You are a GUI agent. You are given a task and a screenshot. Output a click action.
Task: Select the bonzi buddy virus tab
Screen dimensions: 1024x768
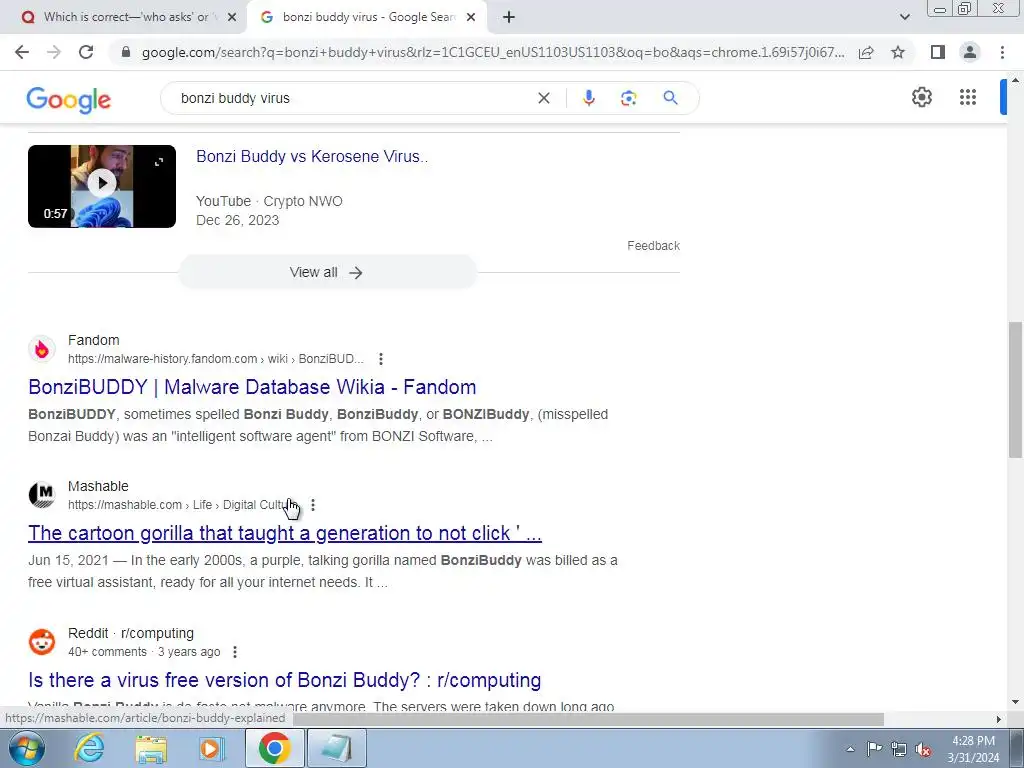368,17
